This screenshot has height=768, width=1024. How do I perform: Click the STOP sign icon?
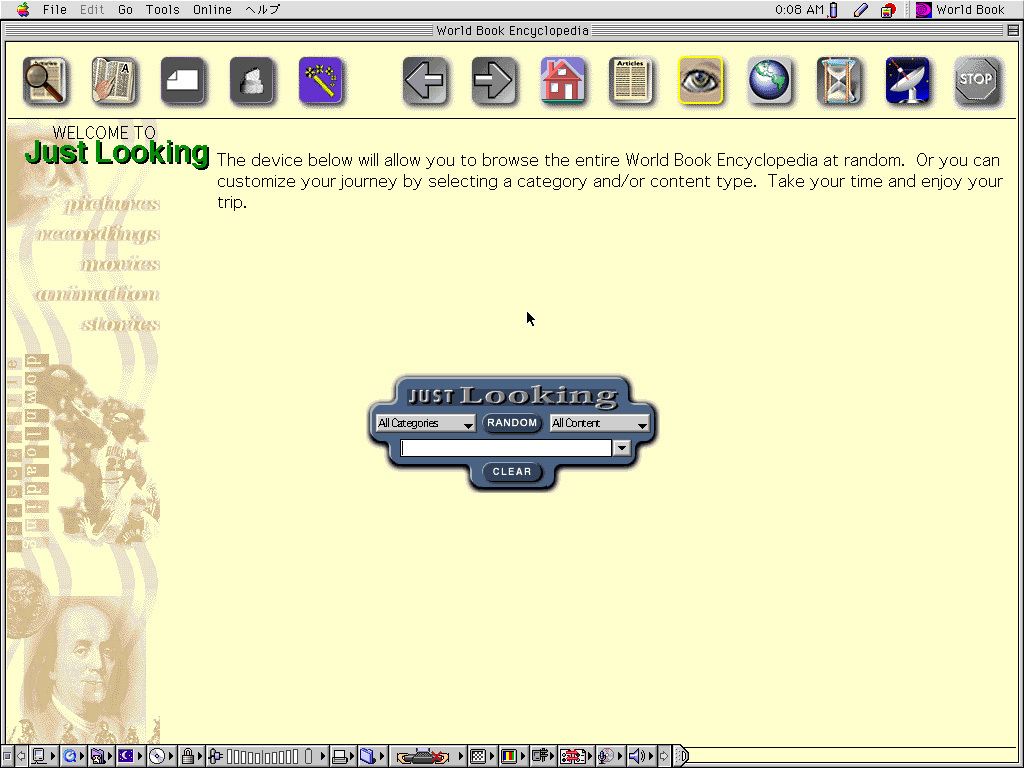[x=976, y=81]
